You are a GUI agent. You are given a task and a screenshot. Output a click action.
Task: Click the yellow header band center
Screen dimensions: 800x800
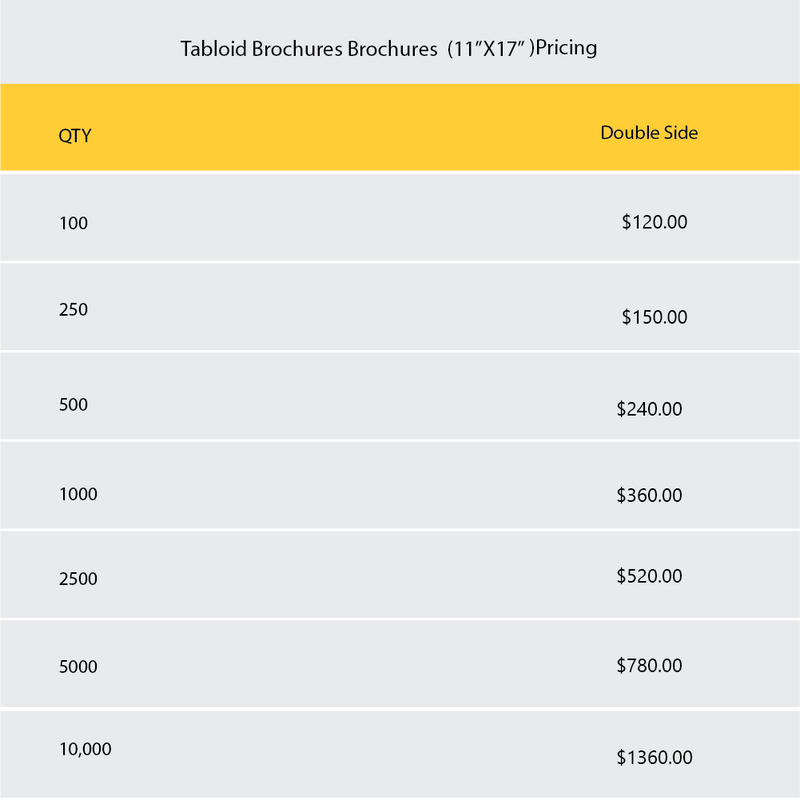click(x=400, y=128)
